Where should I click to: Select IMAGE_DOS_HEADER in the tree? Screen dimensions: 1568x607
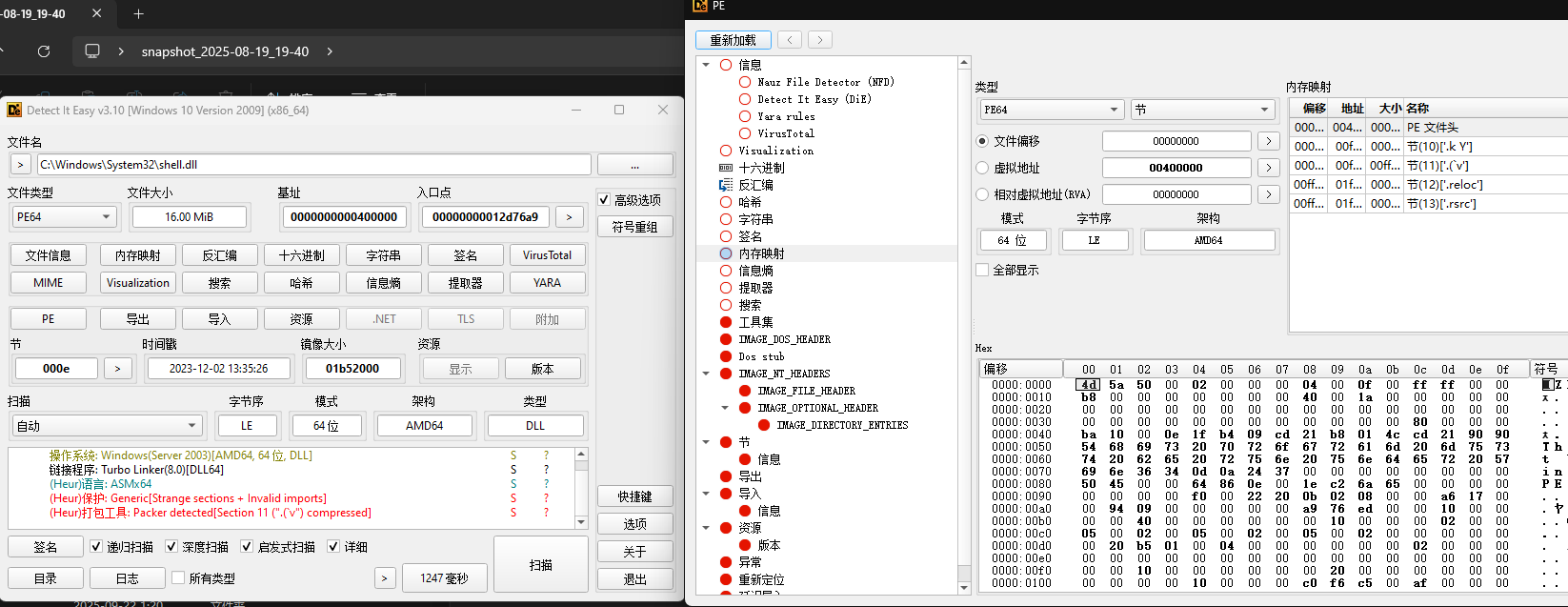pos(784,339)
